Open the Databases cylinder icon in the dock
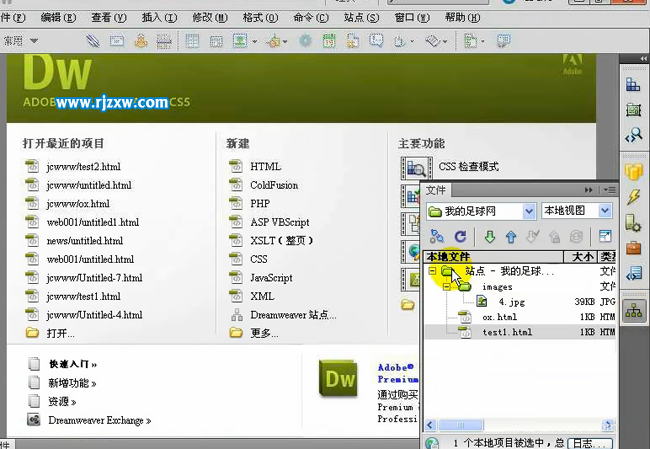Image resolution: width=650 pixels, height=449 pixels. tap(633, 171)
